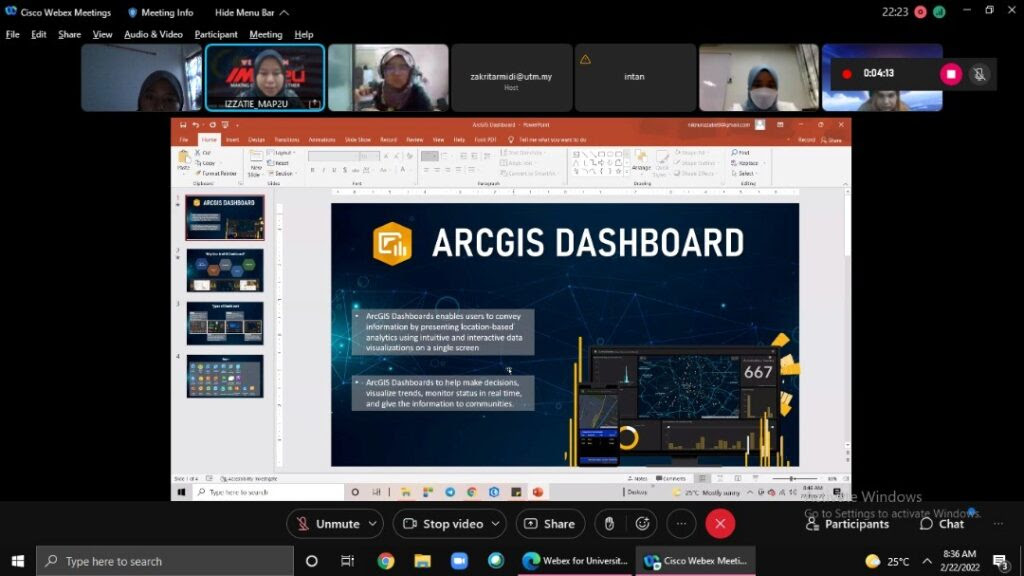Open more options ellipsis in control bar
1024x576 pixels.
tap(681, 524)
